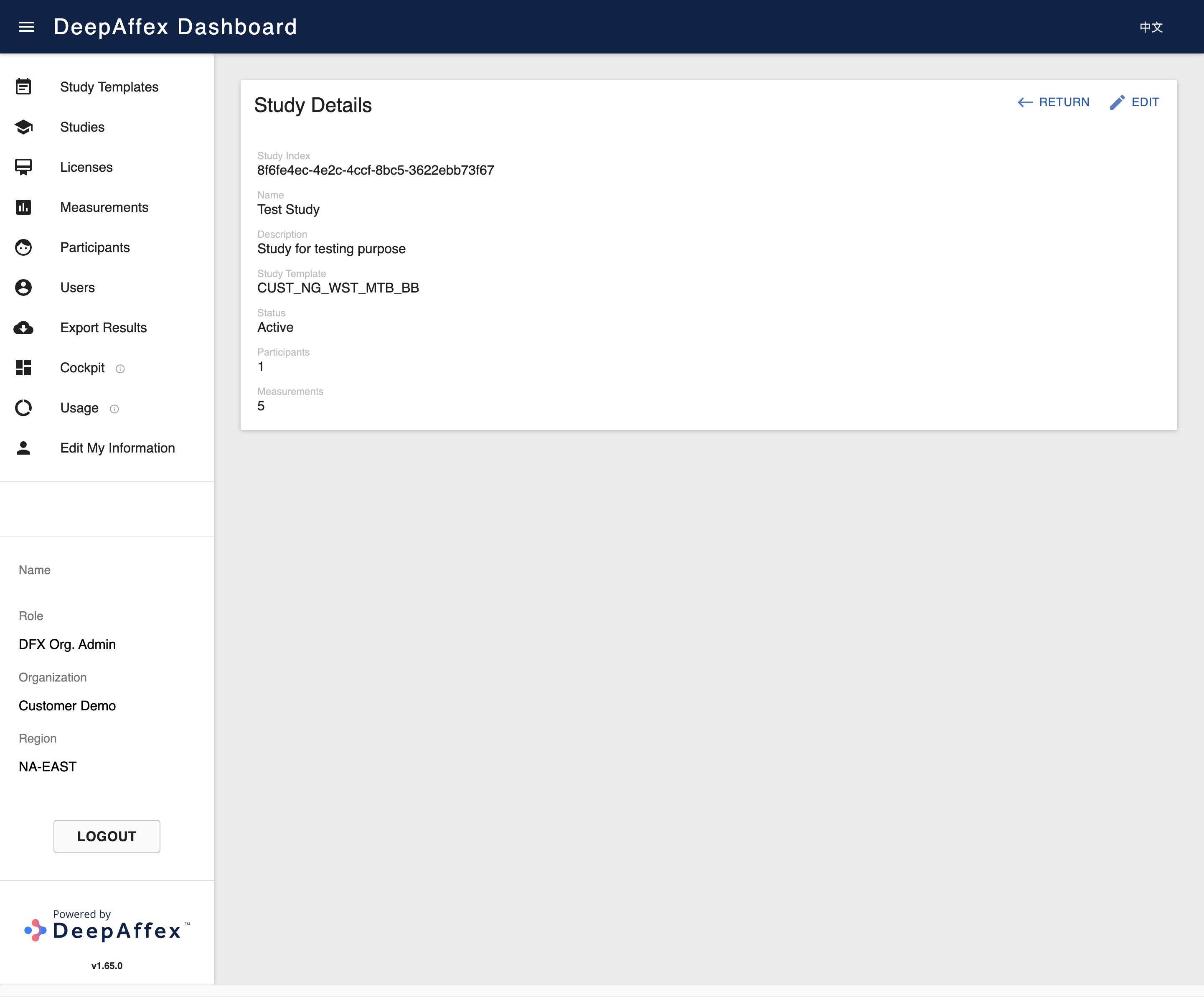The height and width of the screenshot is (997, 1204).
Task: Click the LOGOUT button
Action: (x=107, y=836)
